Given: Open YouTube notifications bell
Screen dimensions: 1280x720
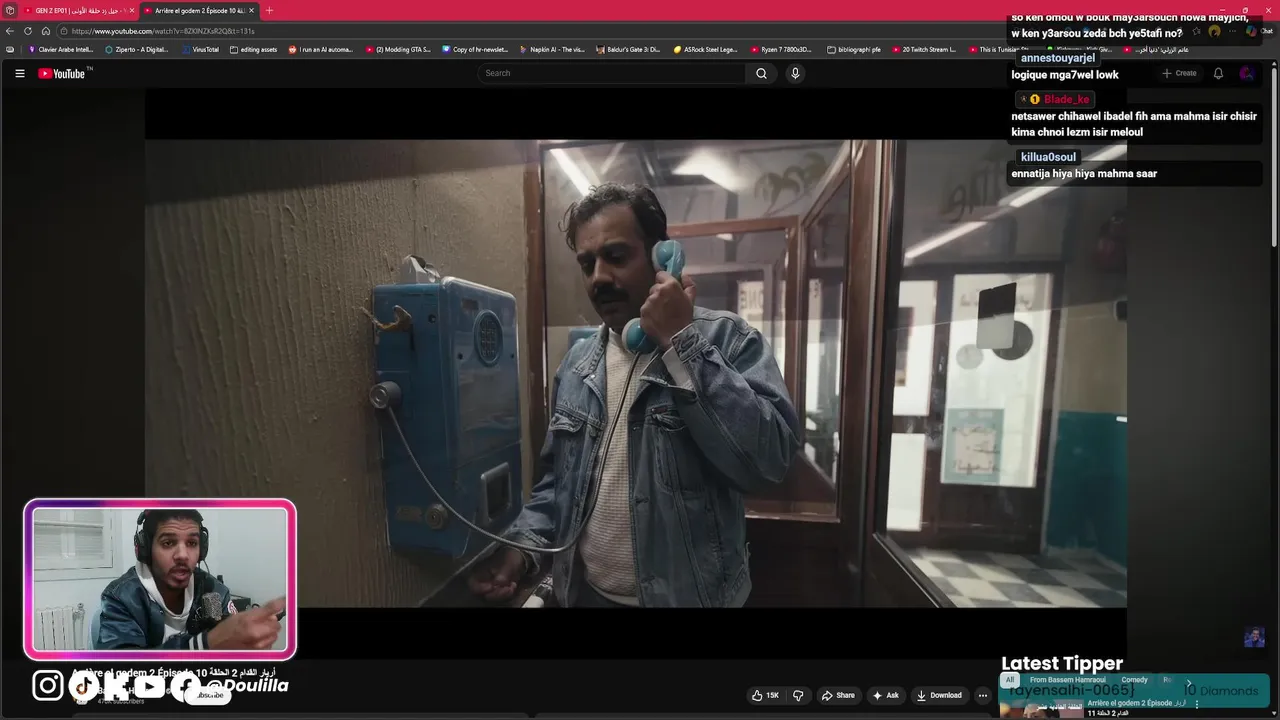Looking at the screenshot, I should point(1218,73).
